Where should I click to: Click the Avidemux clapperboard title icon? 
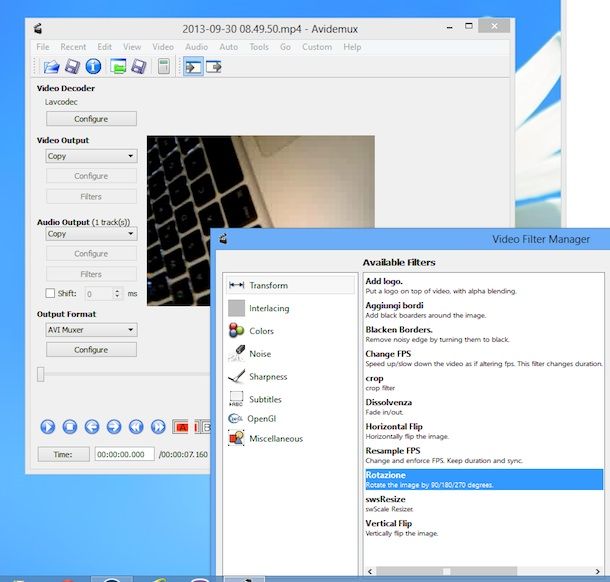38,28
